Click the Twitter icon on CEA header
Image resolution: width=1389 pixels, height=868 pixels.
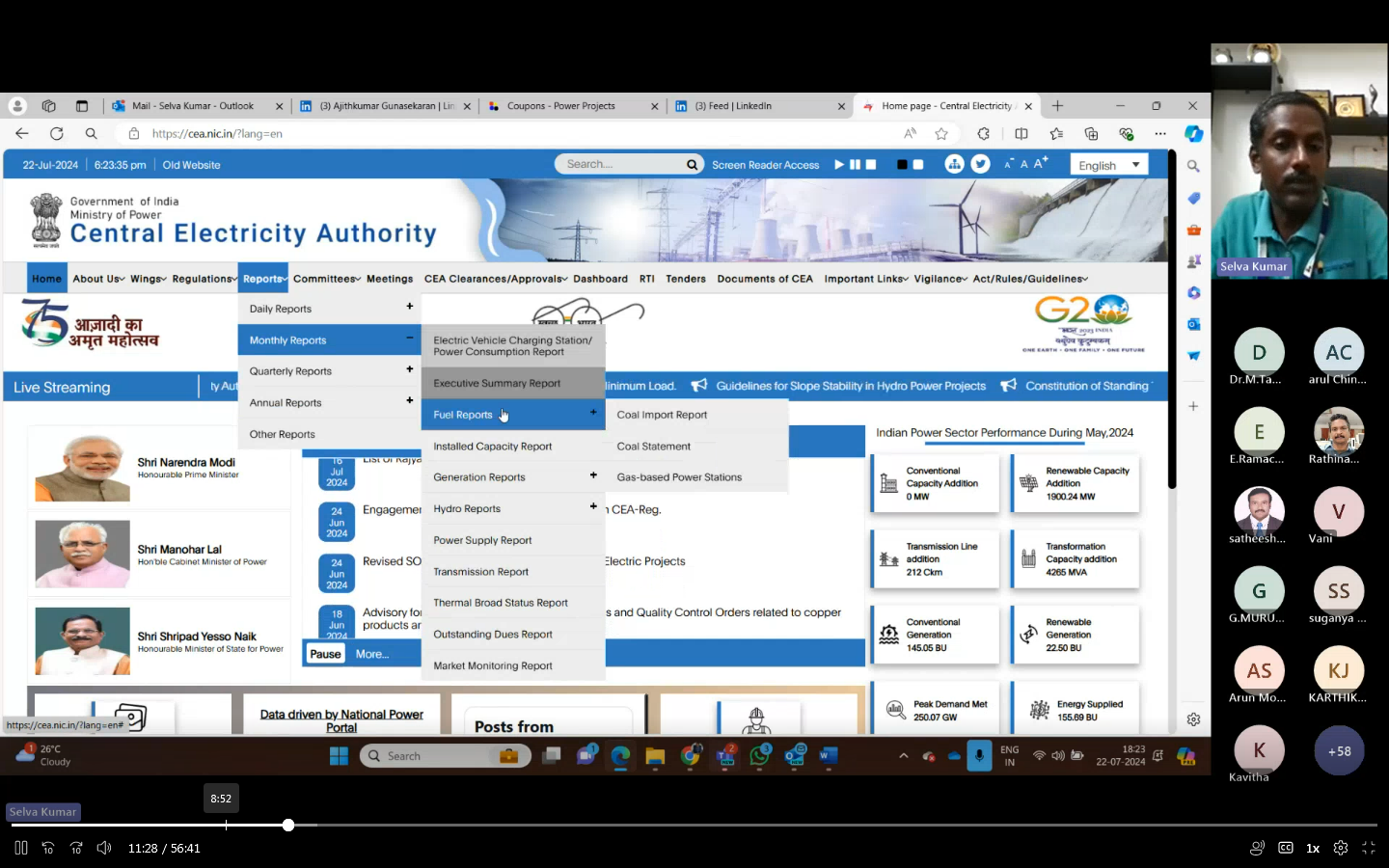point(980,164)
